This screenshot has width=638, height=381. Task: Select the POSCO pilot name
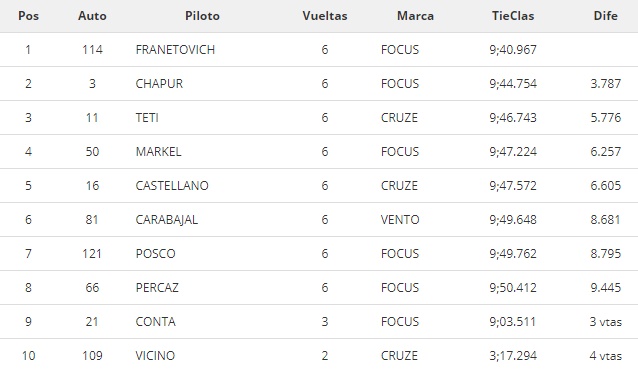(155, 254)
